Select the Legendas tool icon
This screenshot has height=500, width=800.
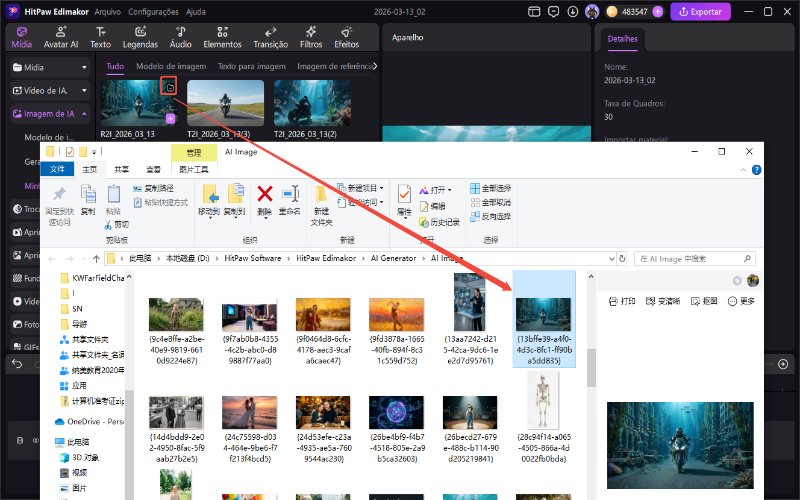tap(140, 37)
